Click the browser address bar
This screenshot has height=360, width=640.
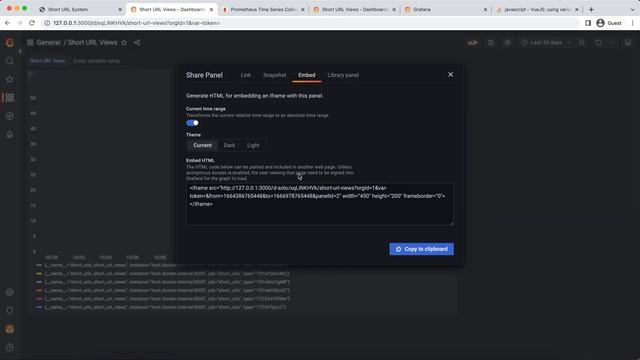[310, 23]
